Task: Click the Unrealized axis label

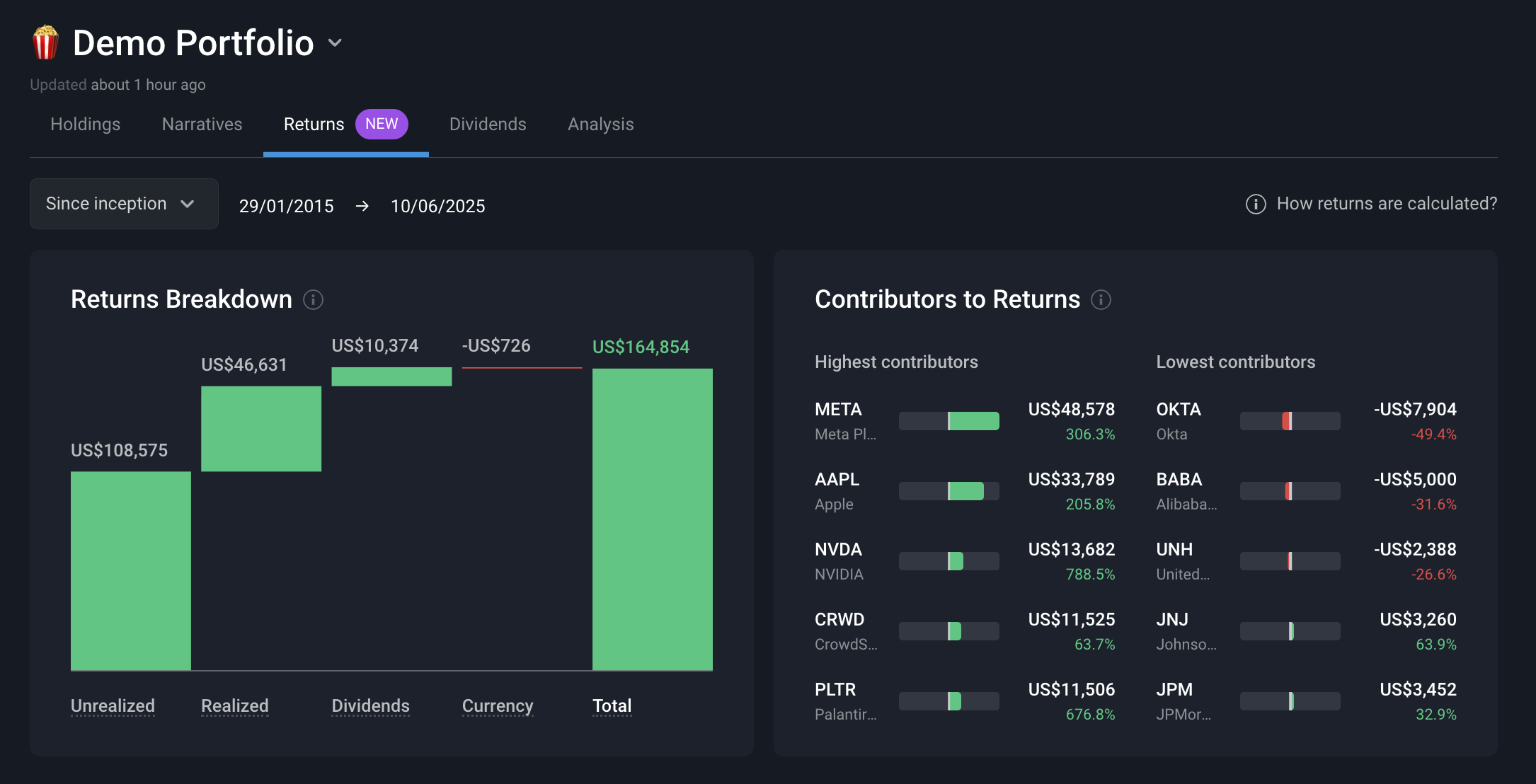Action: (x=113, y=705)
